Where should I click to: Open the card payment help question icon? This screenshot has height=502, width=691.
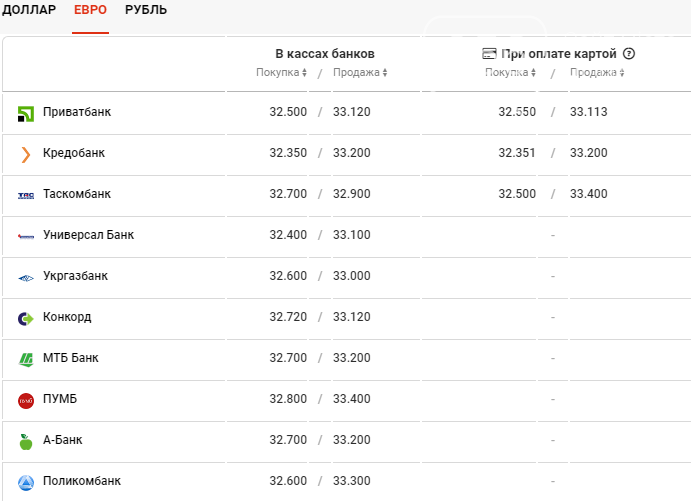click(x=629, y=54)
